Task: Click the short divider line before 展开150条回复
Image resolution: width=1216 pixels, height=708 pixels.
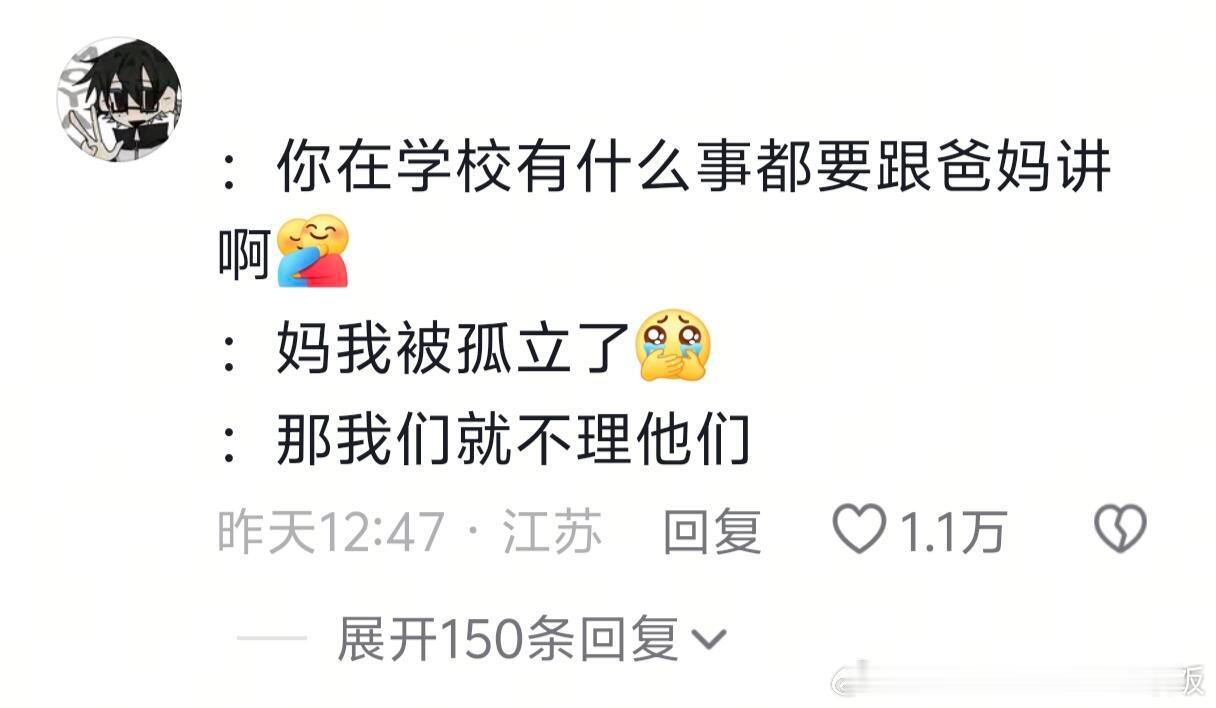Action: point(272,639)
